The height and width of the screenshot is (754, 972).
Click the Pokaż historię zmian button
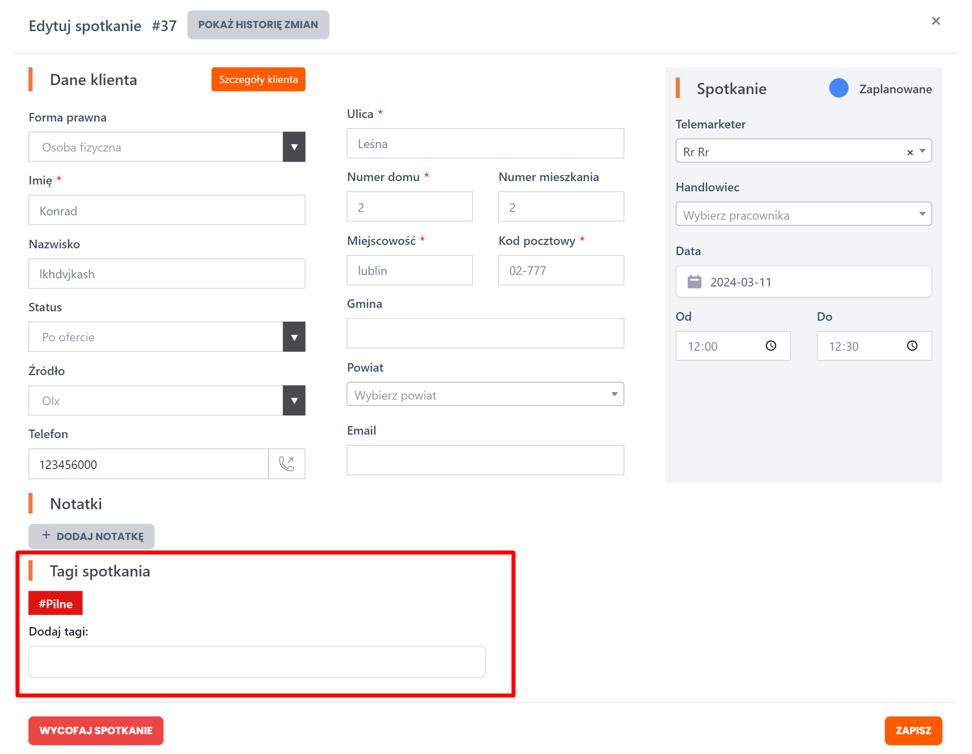point(258,25)
